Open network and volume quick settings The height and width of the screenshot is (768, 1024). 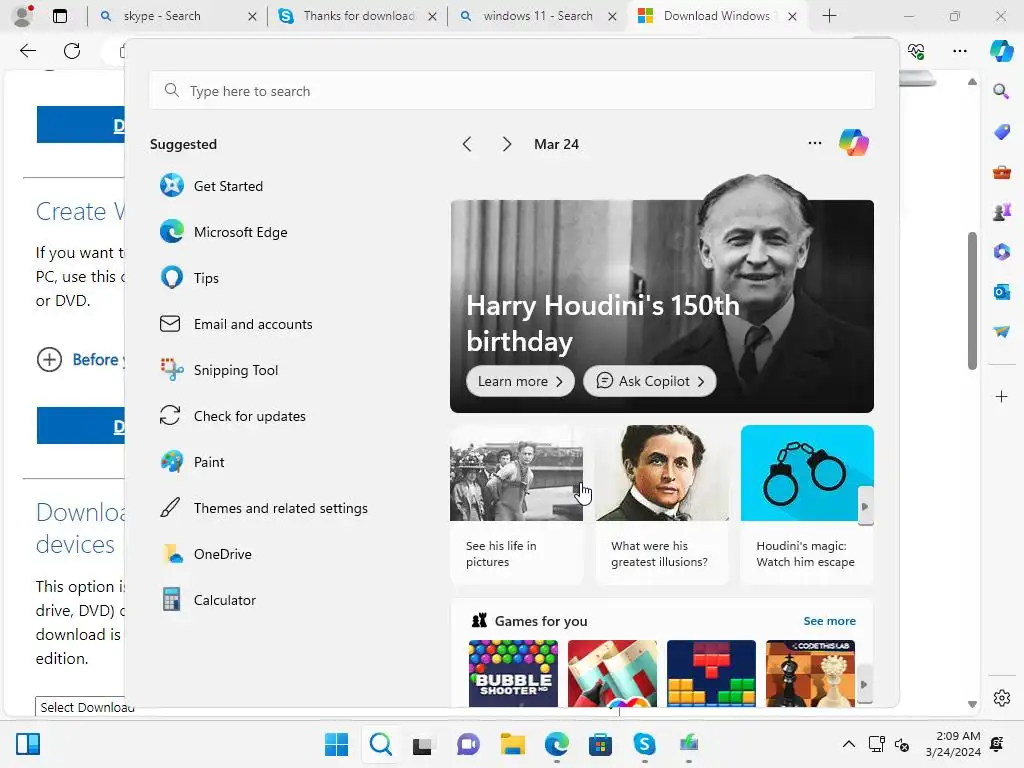pos(889,744)
